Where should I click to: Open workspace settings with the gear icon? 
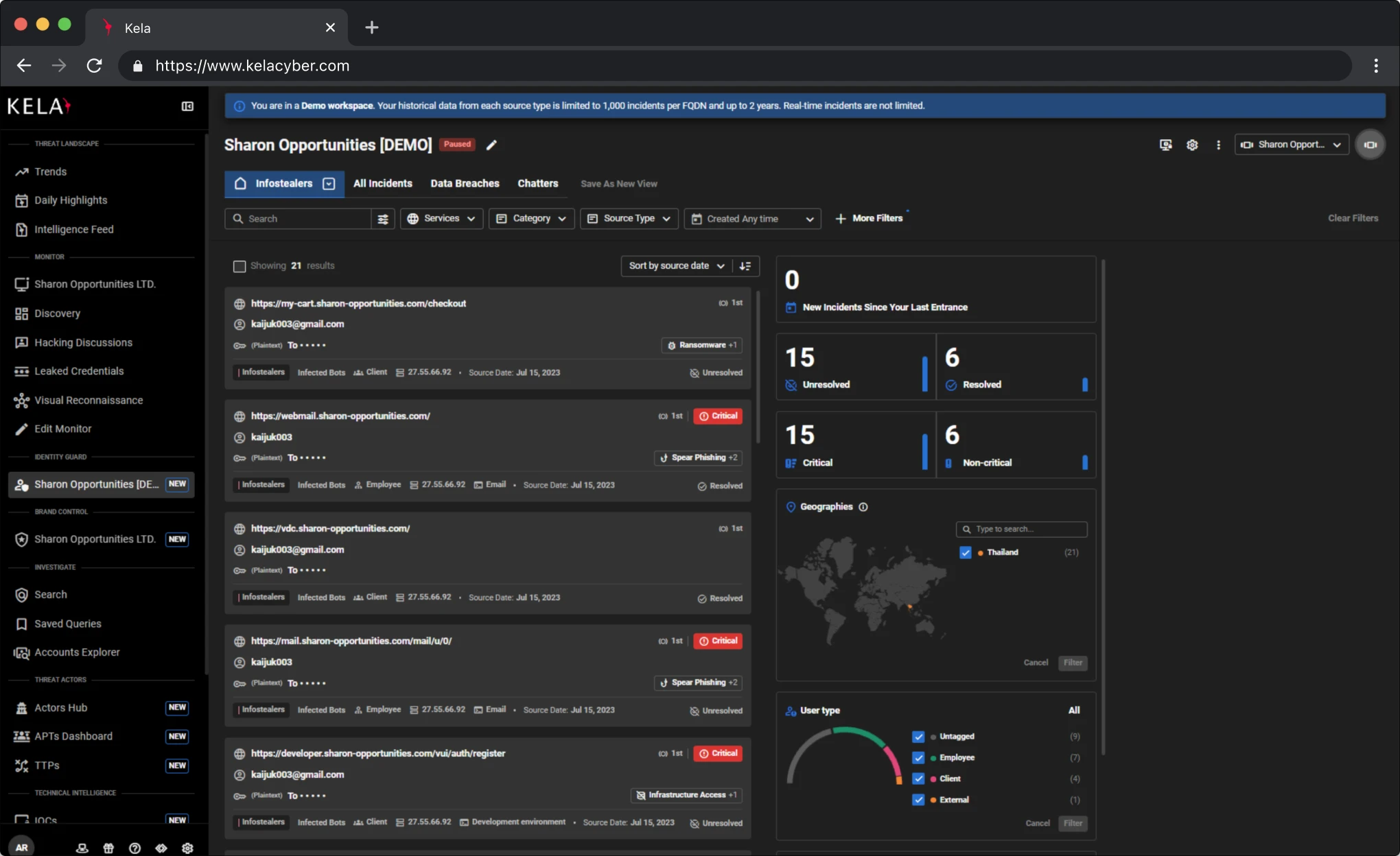(1192, 145)
